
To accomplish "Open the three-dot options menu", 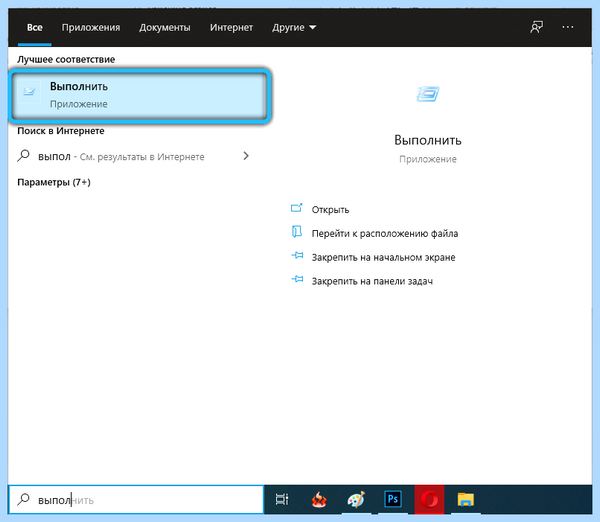I will point(568,27).
